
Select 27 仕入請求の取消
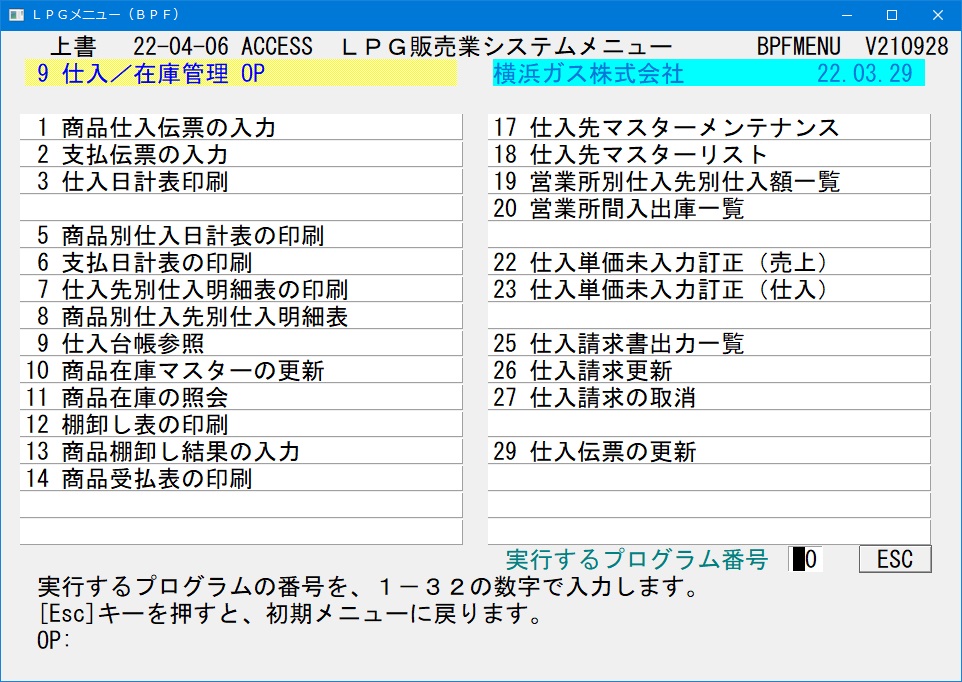[709, 397]
